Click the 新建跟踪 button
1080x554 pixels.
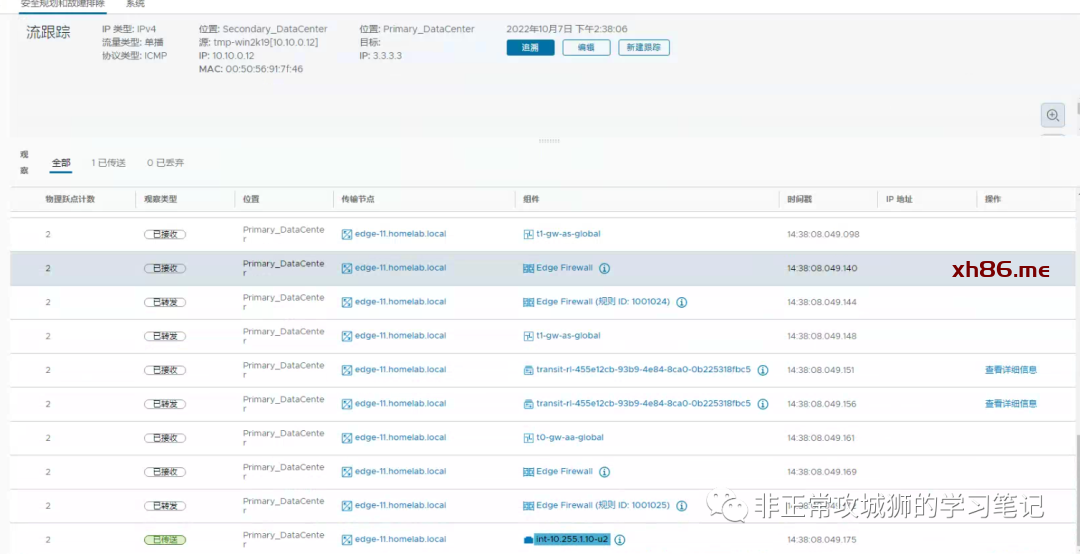point(644,48)
